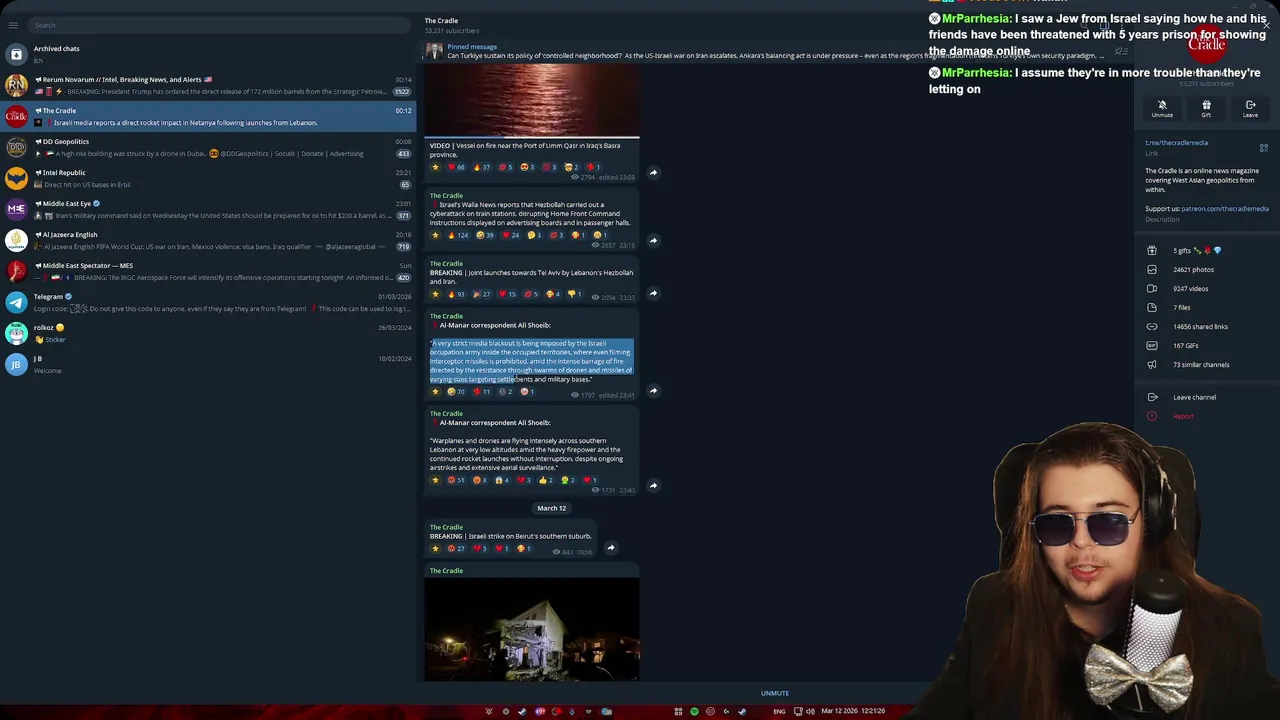
Task: Add star reaction on warplanes post
Action: (x=435, y=480)
